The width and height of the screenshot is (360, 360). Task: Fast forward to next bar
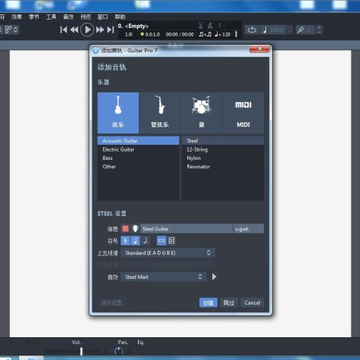(100, 30)
